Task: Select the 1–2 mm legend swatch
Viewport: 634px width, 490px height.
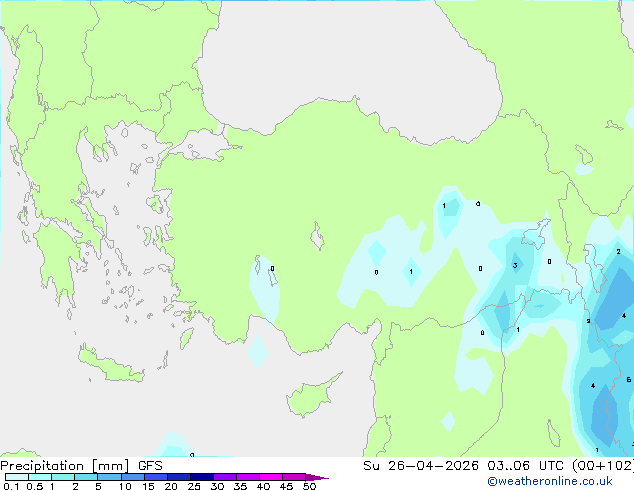Action: point(63,477)
